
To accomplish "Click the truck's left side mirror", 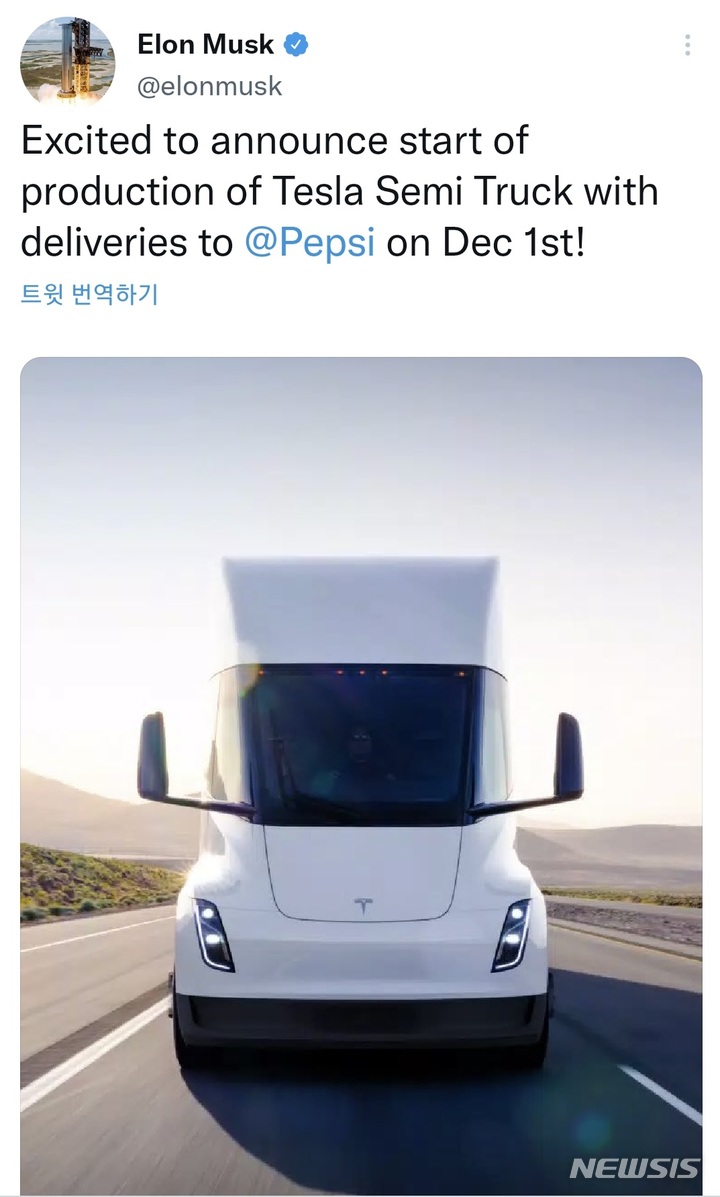I will [x=153, y=757].
